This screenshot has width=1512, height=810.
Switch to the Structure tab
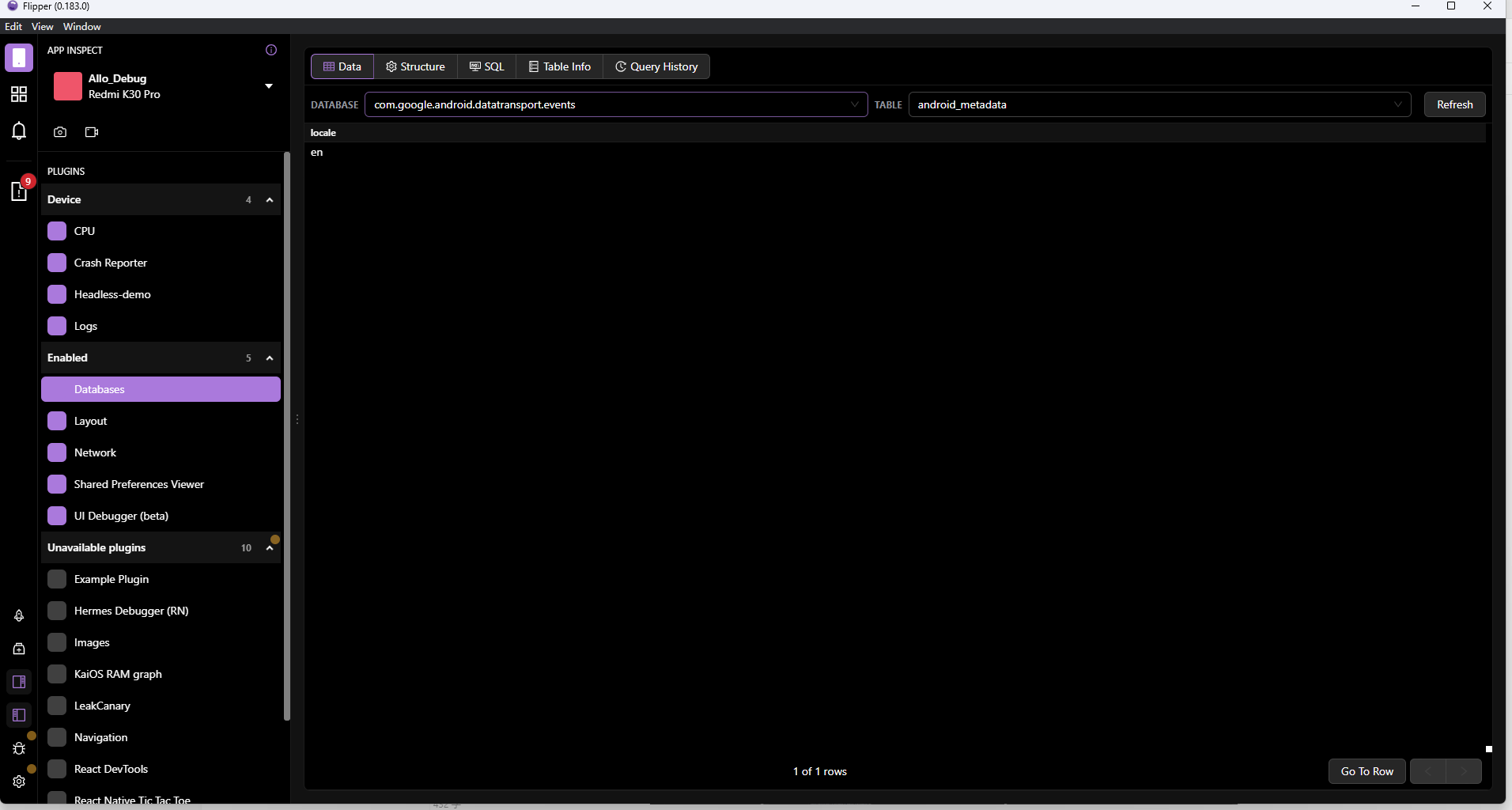[x=415, y=66]
